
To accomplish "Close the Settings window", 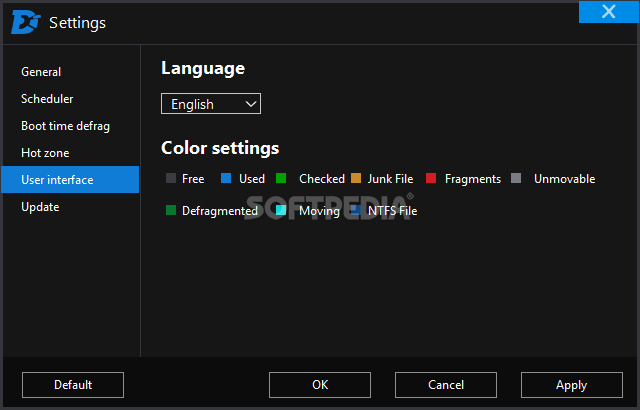I will (608, 11).
